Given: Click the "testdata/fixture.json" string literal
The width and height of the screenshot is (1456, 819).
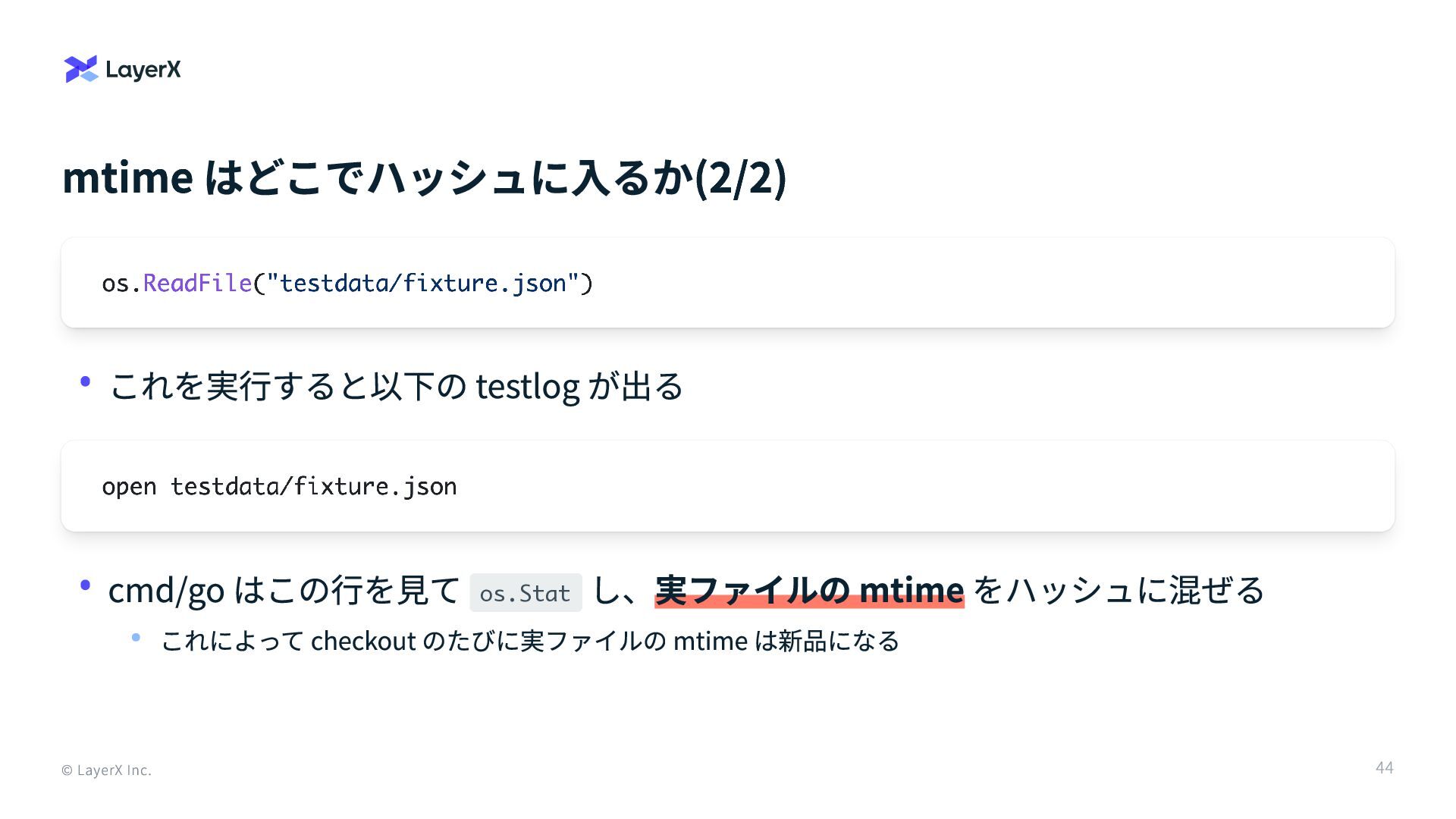Looking at the screenshot, I should 423,283.
